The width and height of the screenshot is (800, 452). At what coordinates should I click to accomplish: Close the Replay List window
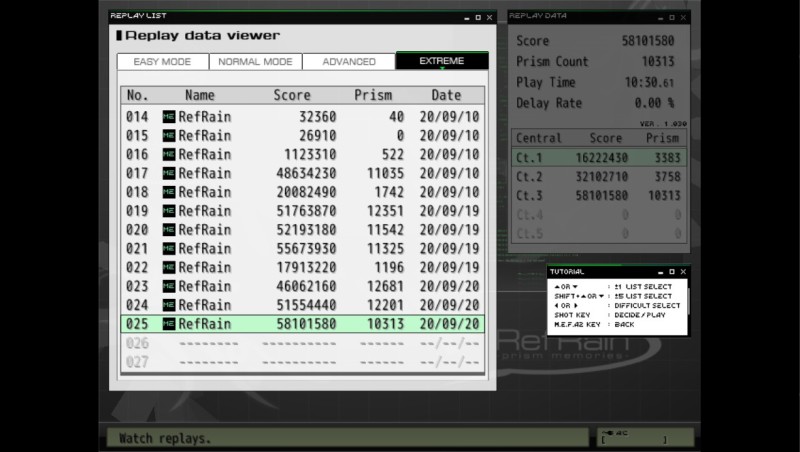pos(490,17)
